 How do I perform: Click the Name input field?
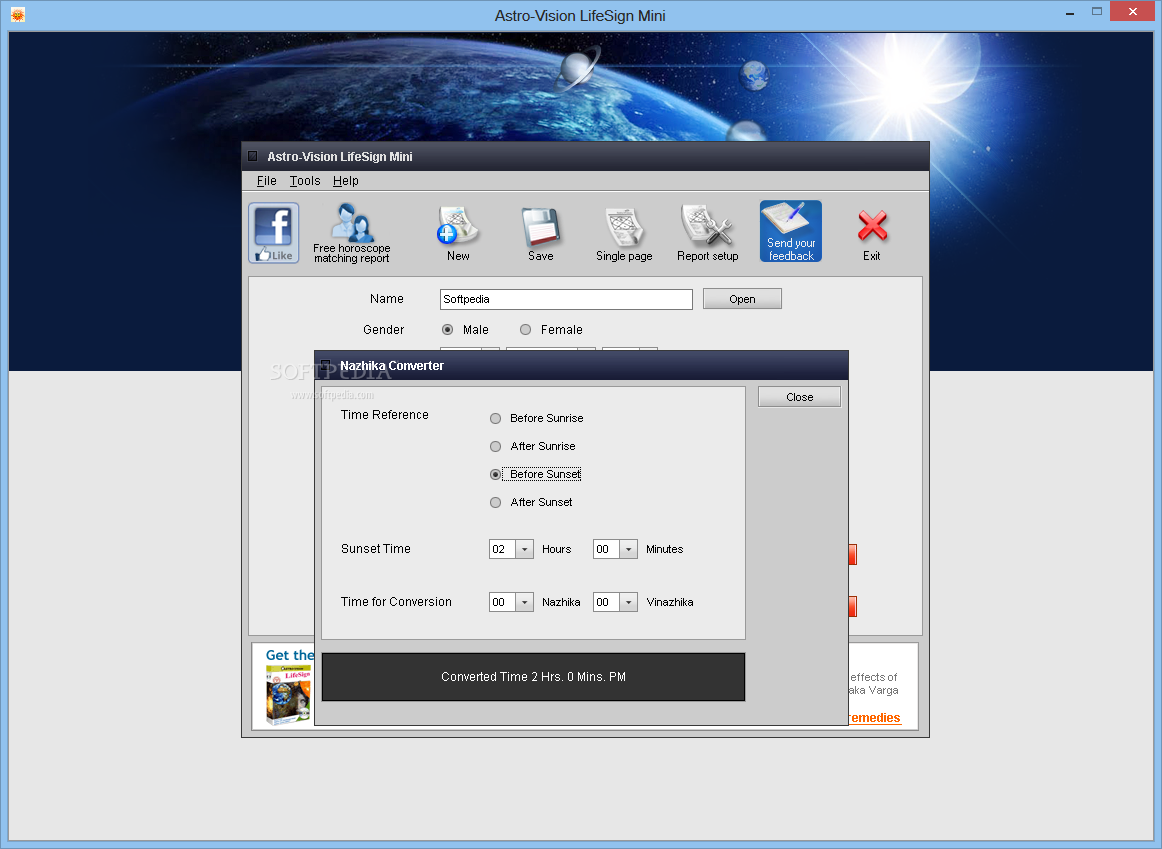566,299
